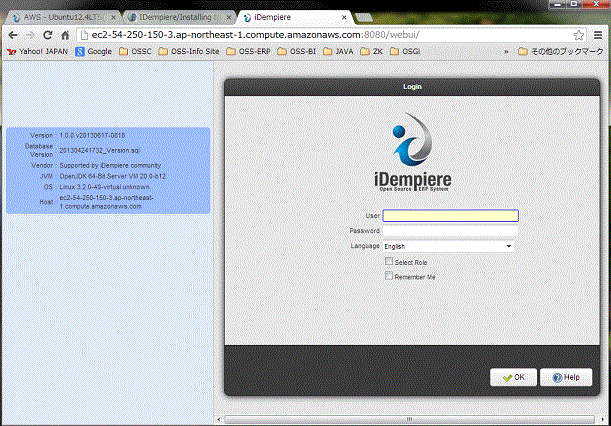This screenshot has height=426, width=611.
Task: Focus the User input field
Action: point(450,216)
